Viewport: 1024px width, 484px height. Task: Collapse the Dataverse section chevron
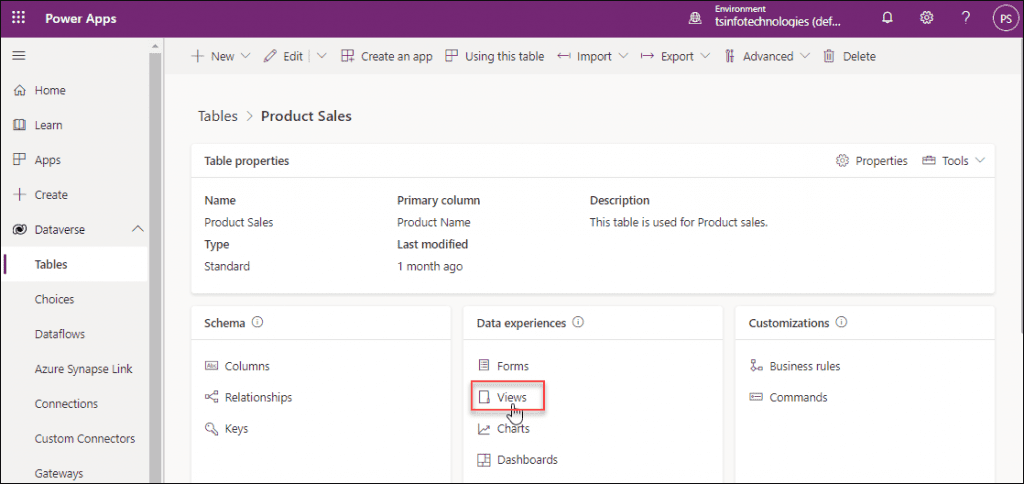pos(137,229)
